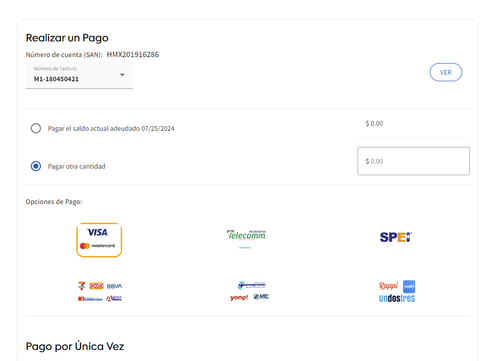Viewport: 500px width, 361px height.
Task: Click the Rappi logo
Action: tap(389, 286)
